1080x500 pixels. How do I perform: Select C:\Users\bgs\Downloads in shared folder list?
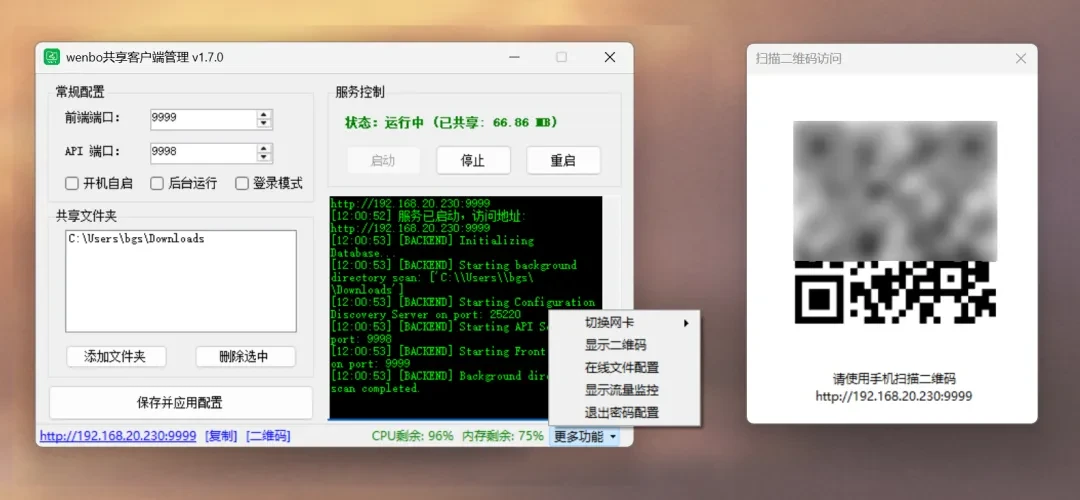(x=136, y=239)
